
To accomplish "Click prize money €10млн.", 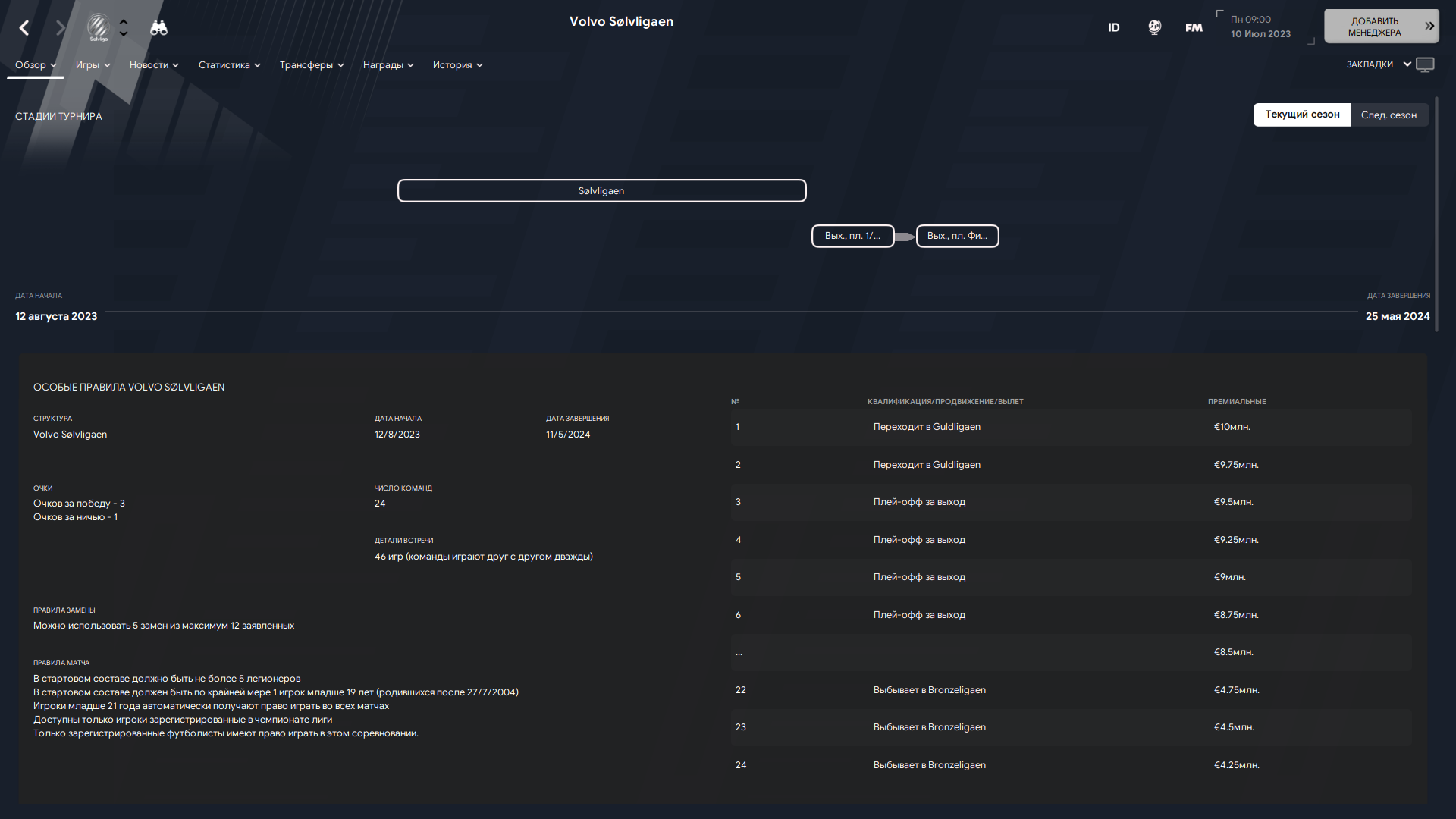I will 1232,427.
